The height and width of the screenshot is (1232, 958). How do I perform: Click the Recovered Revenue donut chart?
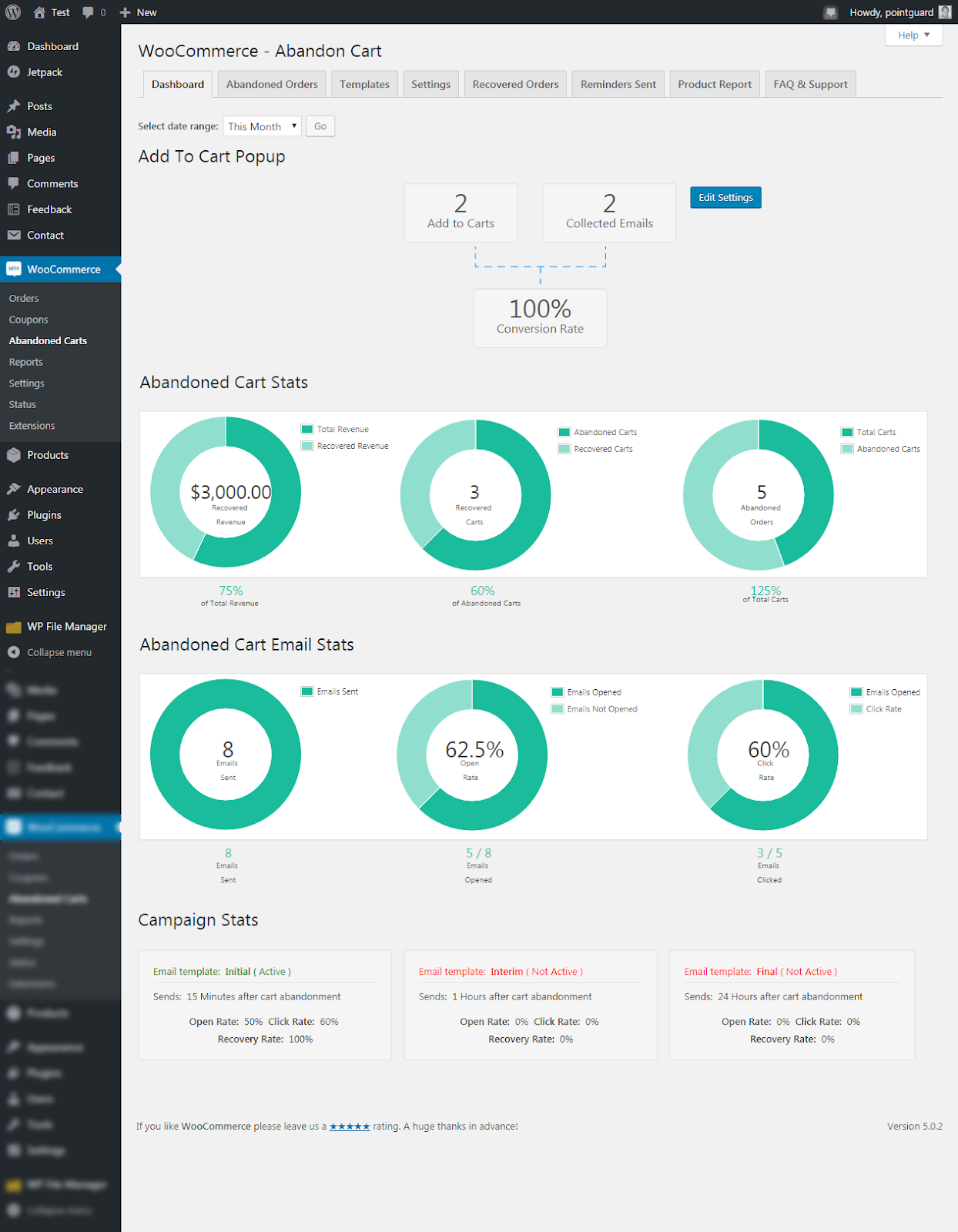226,493
